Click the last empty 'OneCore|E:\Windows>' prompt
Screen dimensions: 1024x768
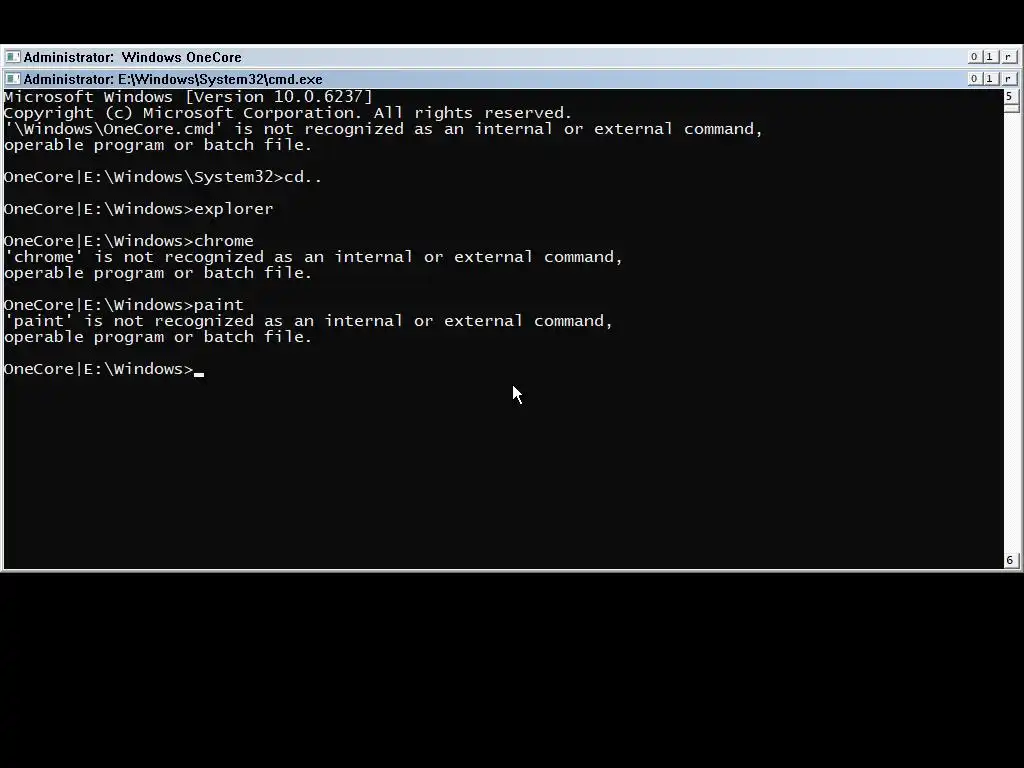[104, 369]
